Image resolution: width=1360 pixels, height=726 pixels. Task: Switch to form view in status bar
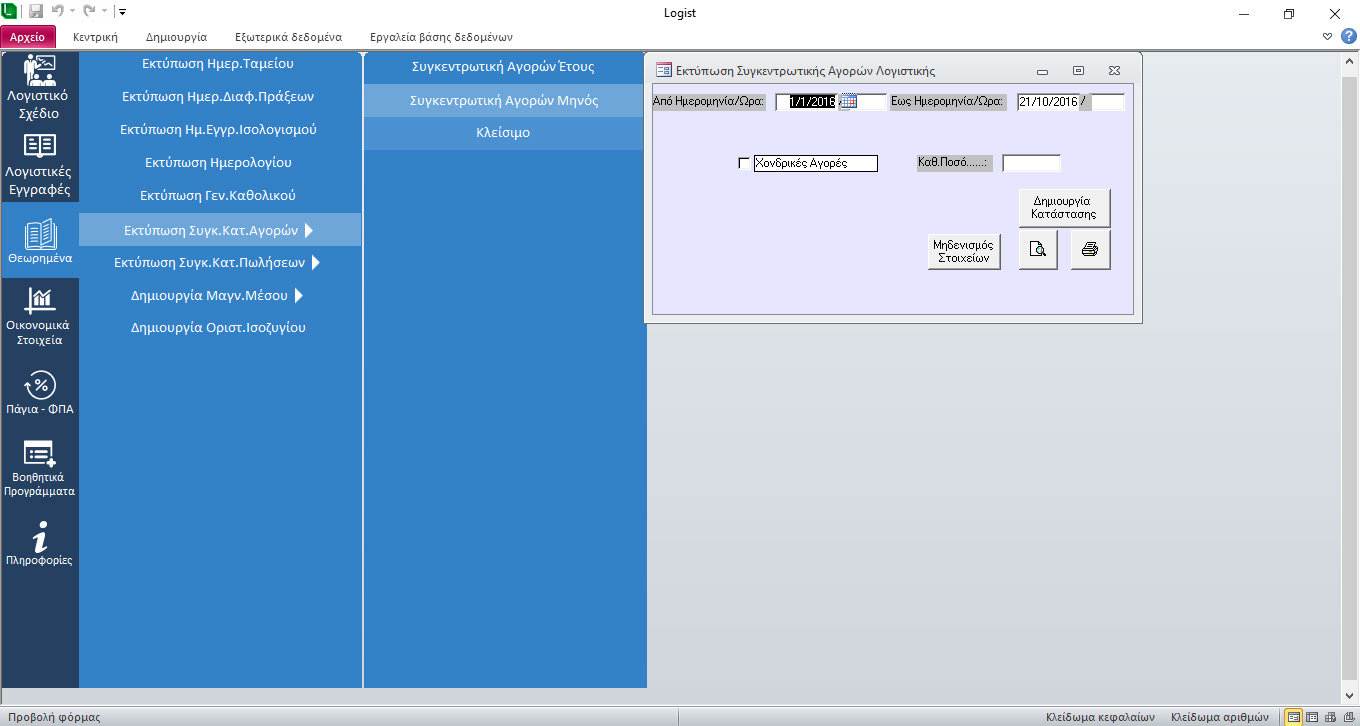pyautogui.click(x=1294, y=717)
